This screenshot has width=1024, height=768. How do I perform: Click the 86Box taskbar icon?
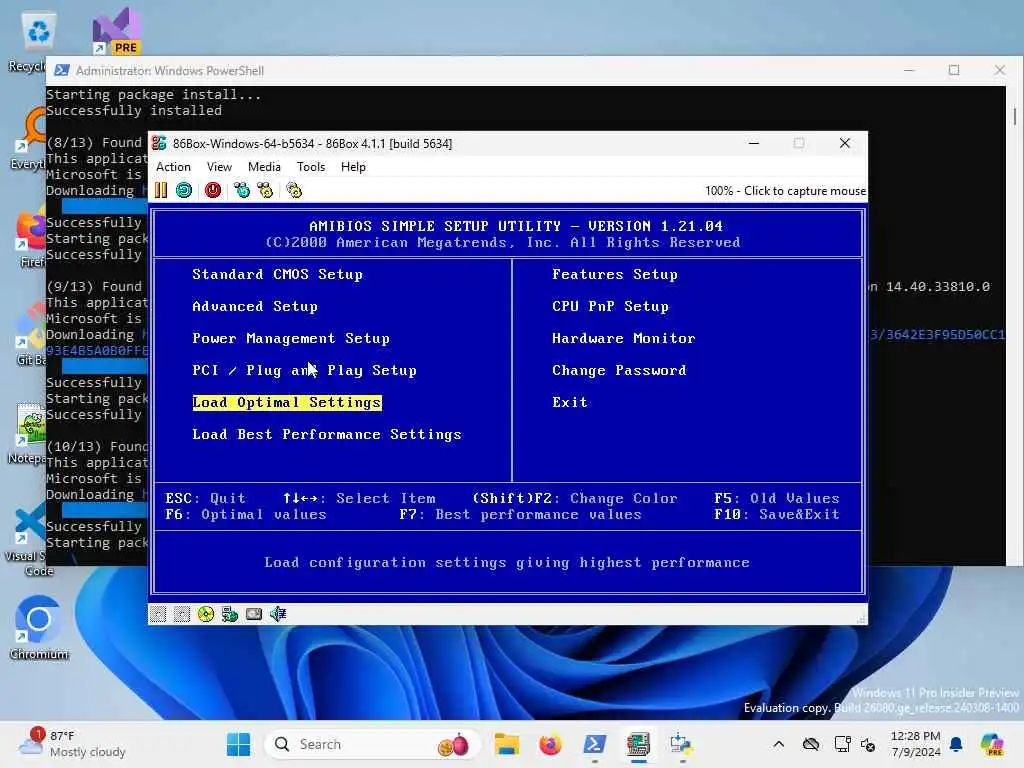[638, 744]
